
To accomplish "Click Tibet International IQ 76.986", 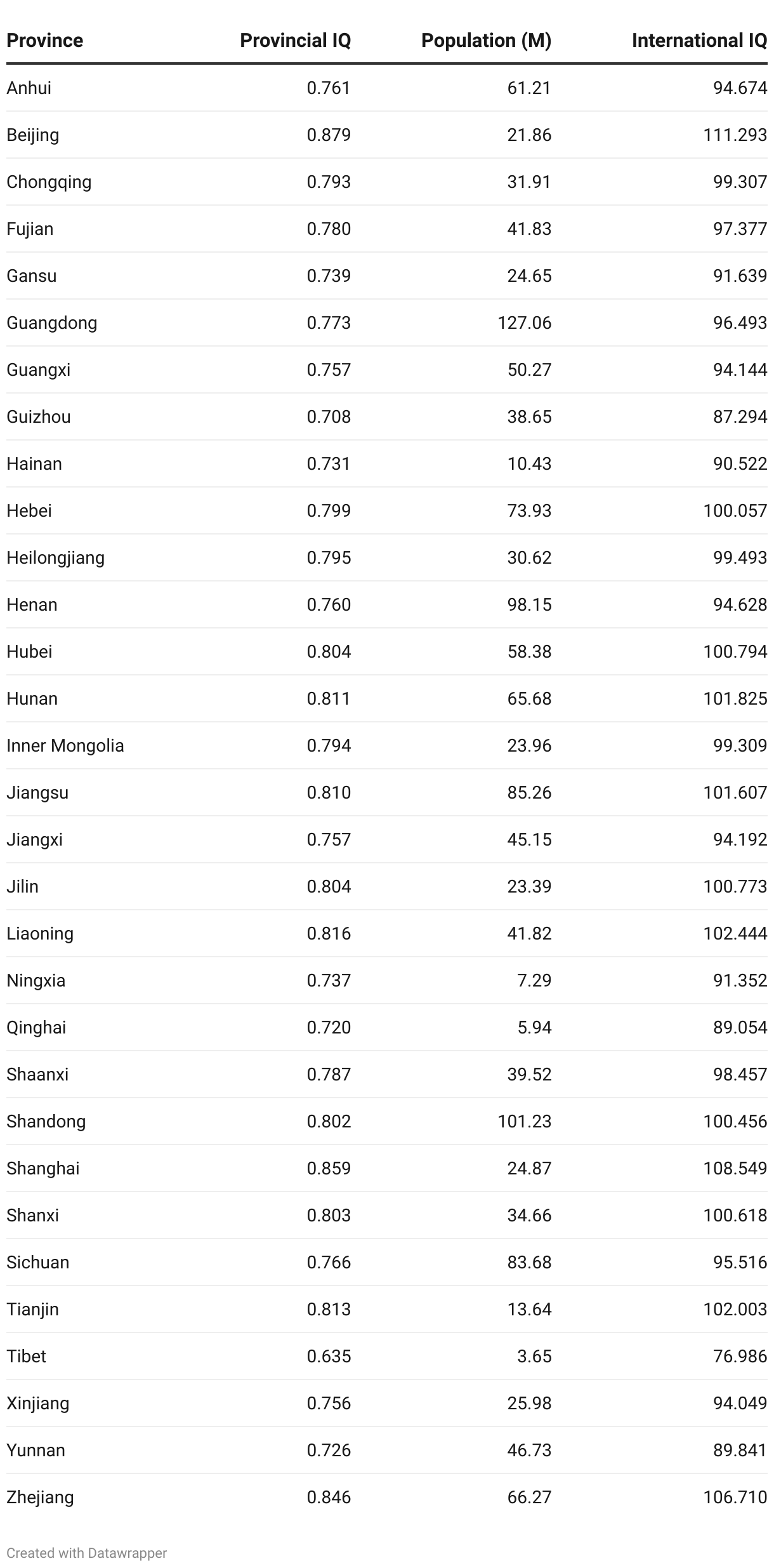I will click(740, 1357).
